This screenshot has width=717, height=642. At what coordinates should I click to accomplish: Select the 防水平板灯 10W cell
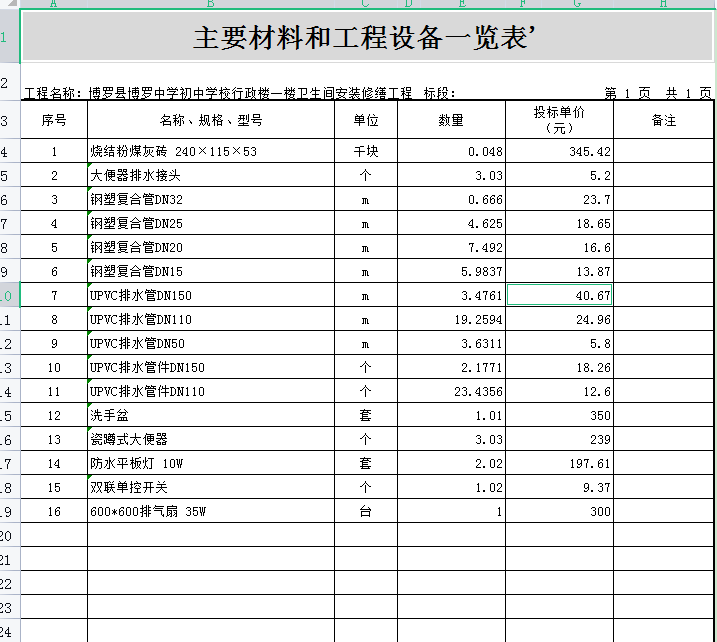coord(210,463)
